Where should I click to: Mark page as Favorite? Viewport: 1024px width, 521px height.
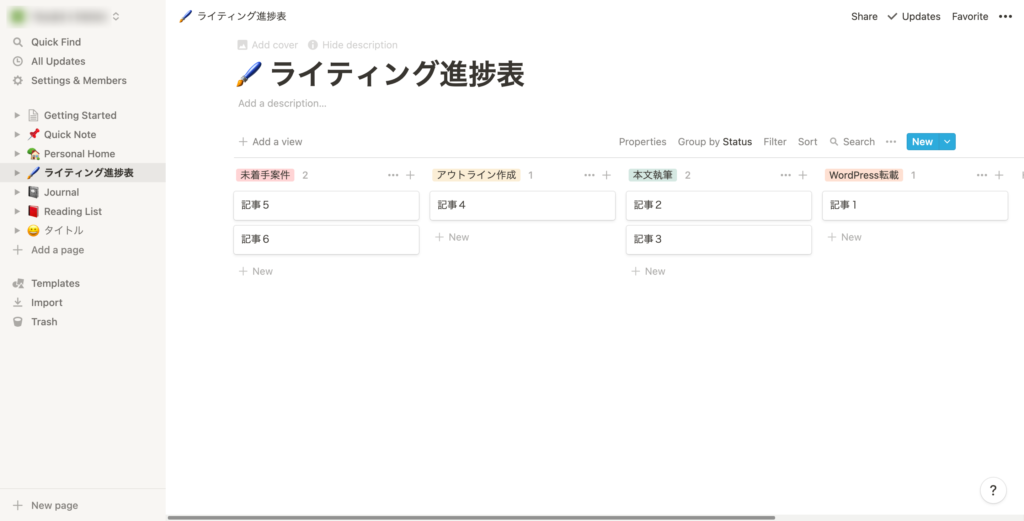tap(970, 16)
